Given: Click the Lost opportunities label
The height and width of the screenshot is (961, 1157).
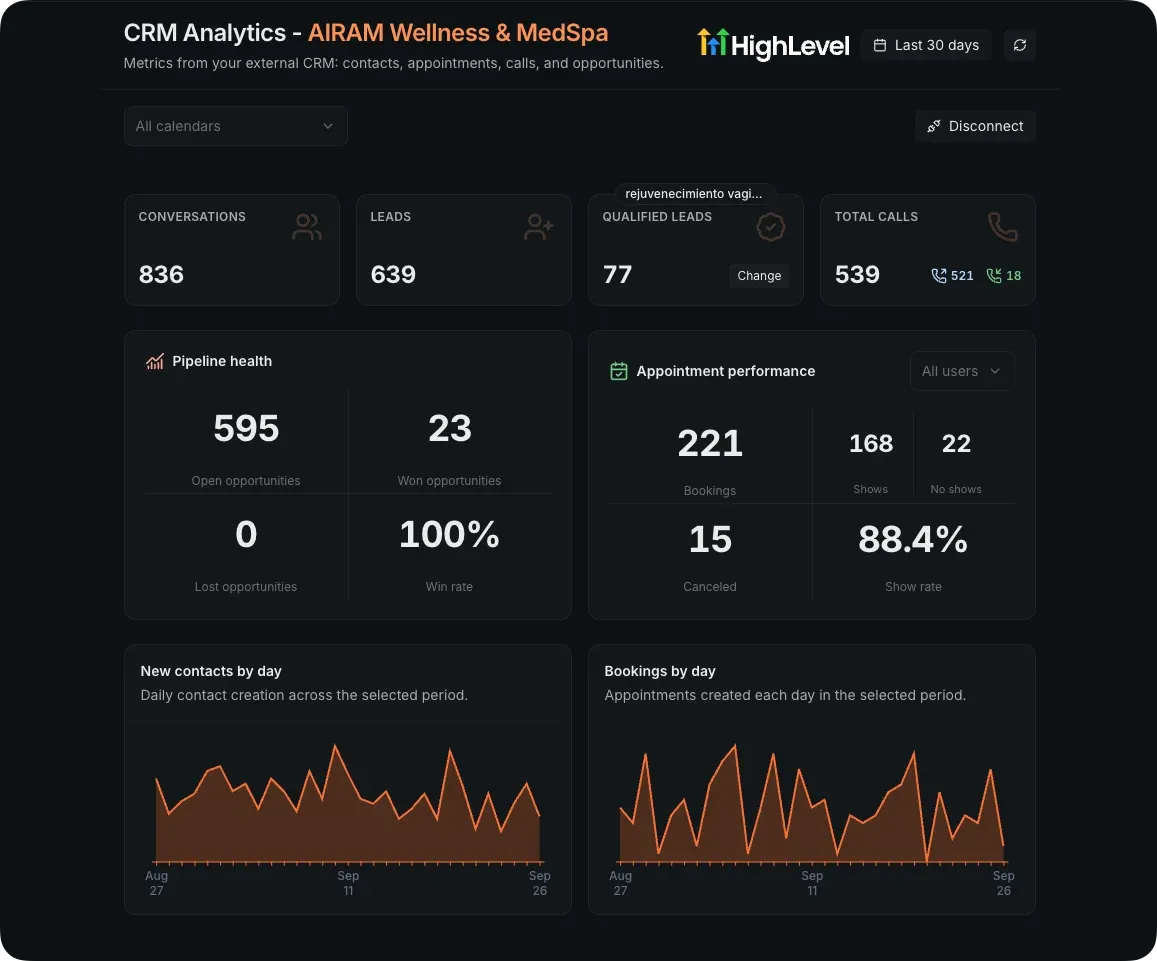Looking at the screenshot, I should [x=246, y=587].
